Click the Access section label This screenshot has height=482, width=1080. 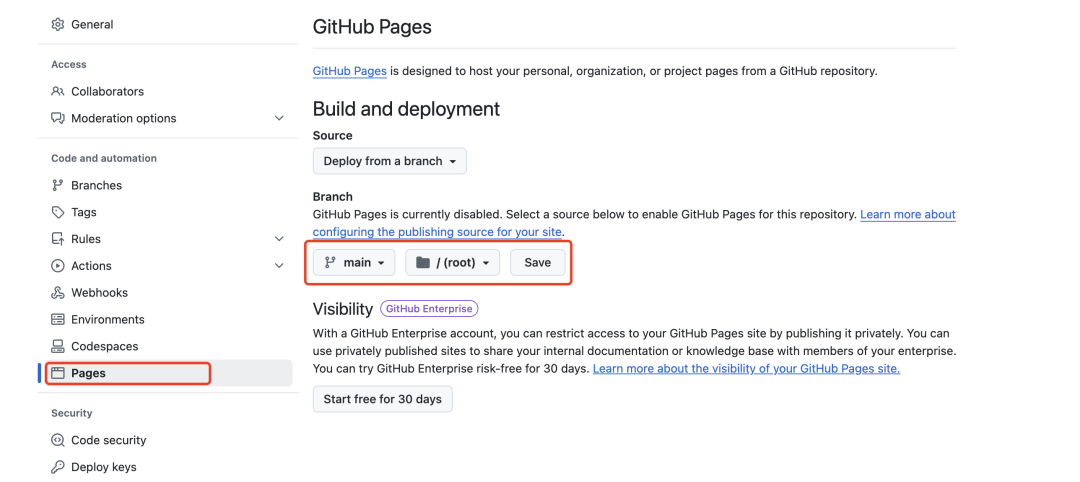(69, 65)
